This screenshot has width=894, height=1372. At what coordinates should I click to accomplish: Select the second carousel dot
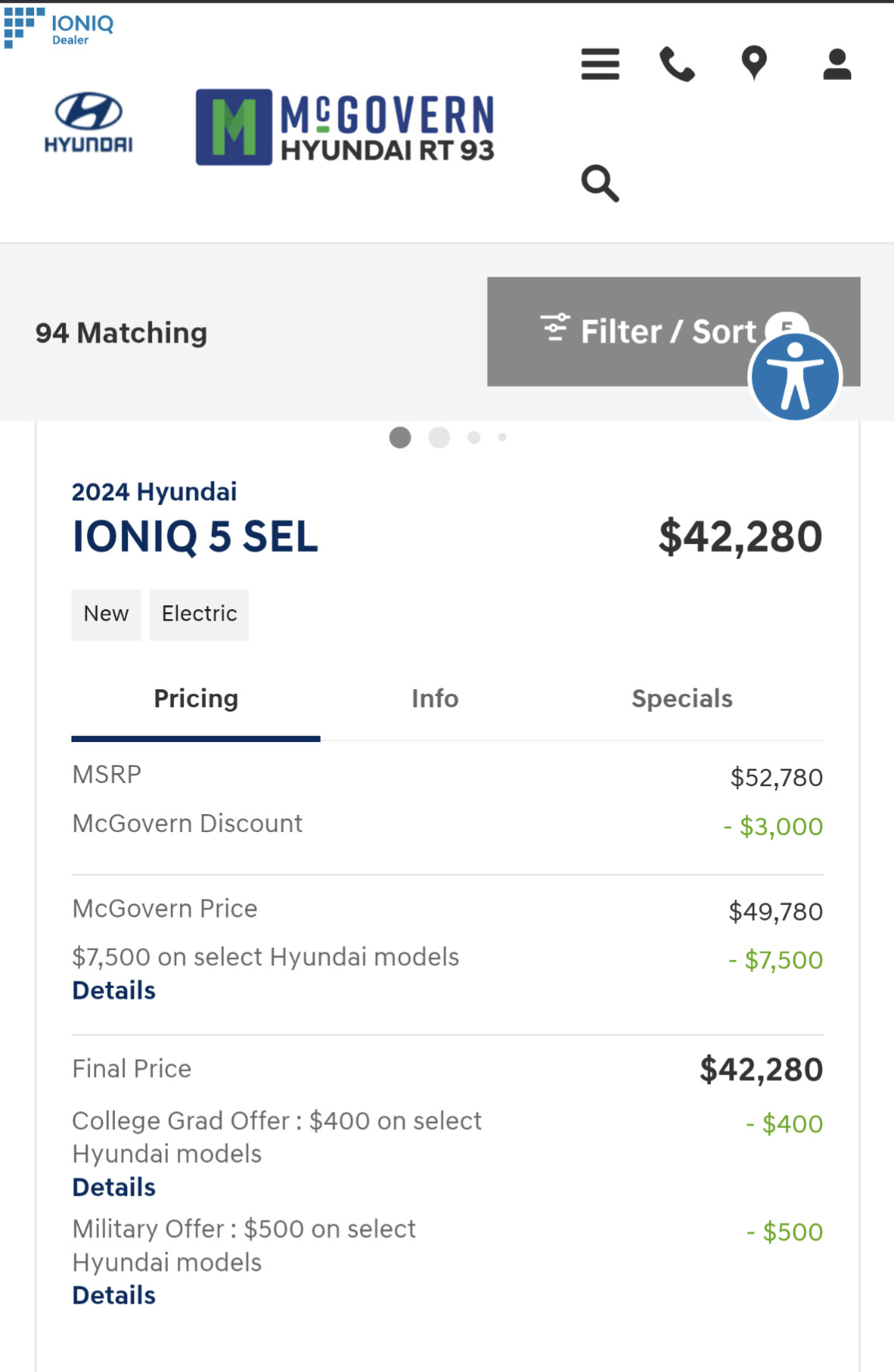(439, 437)
